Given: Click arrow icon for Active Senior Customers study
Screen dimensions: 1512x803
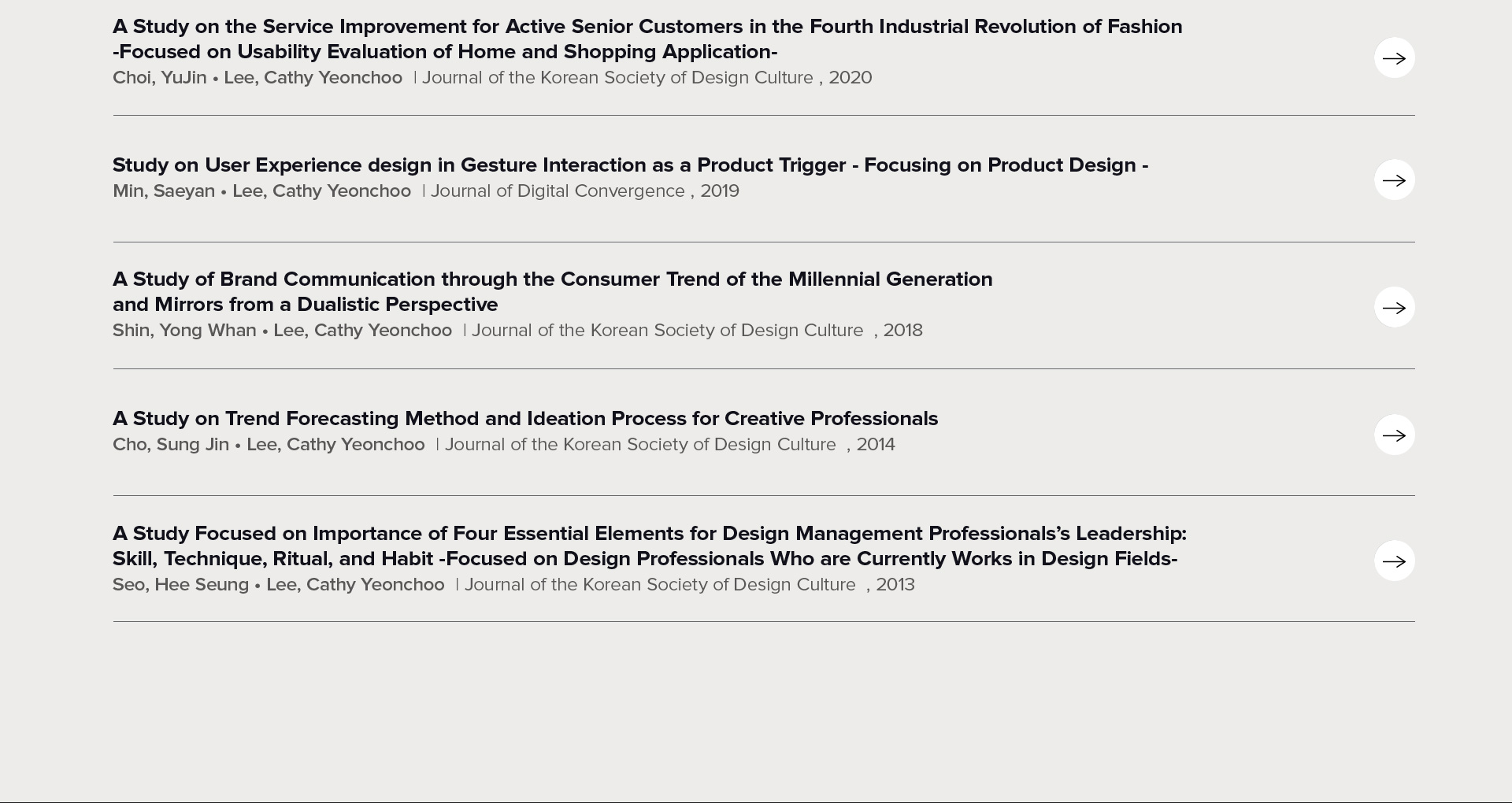Looking at the screenshot, I should 1394,58.
